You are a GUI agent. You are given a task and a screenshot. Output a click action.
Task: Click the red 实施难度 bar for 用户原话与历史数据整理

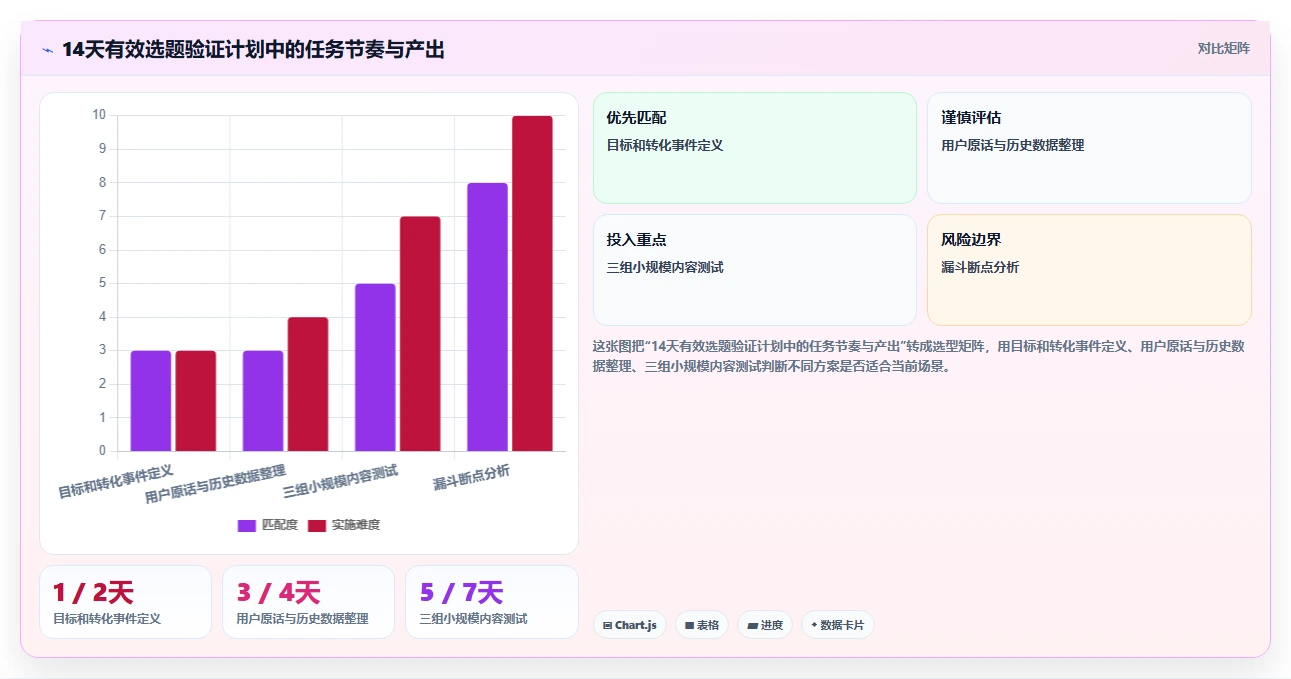point(308,384)
